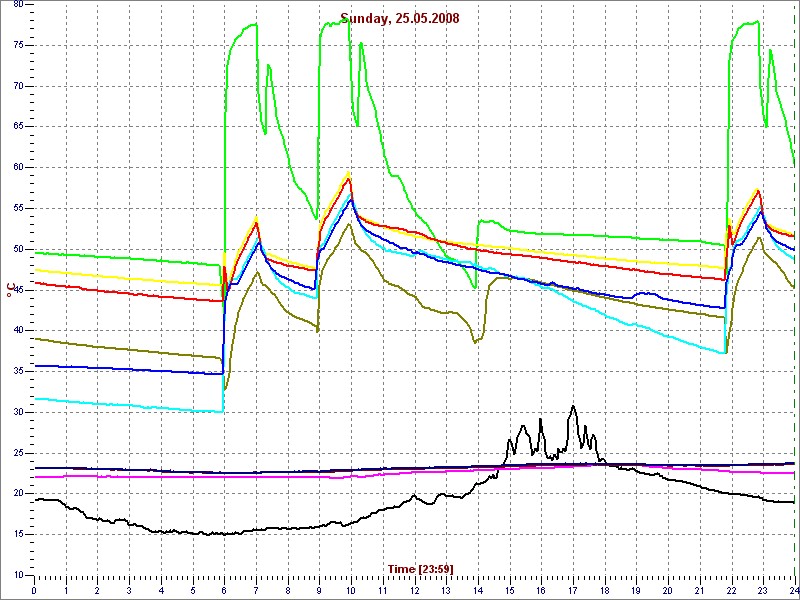
Task: Click the green curve's start at the left edge
Action: pyautogui.click(x=36, y=252)
